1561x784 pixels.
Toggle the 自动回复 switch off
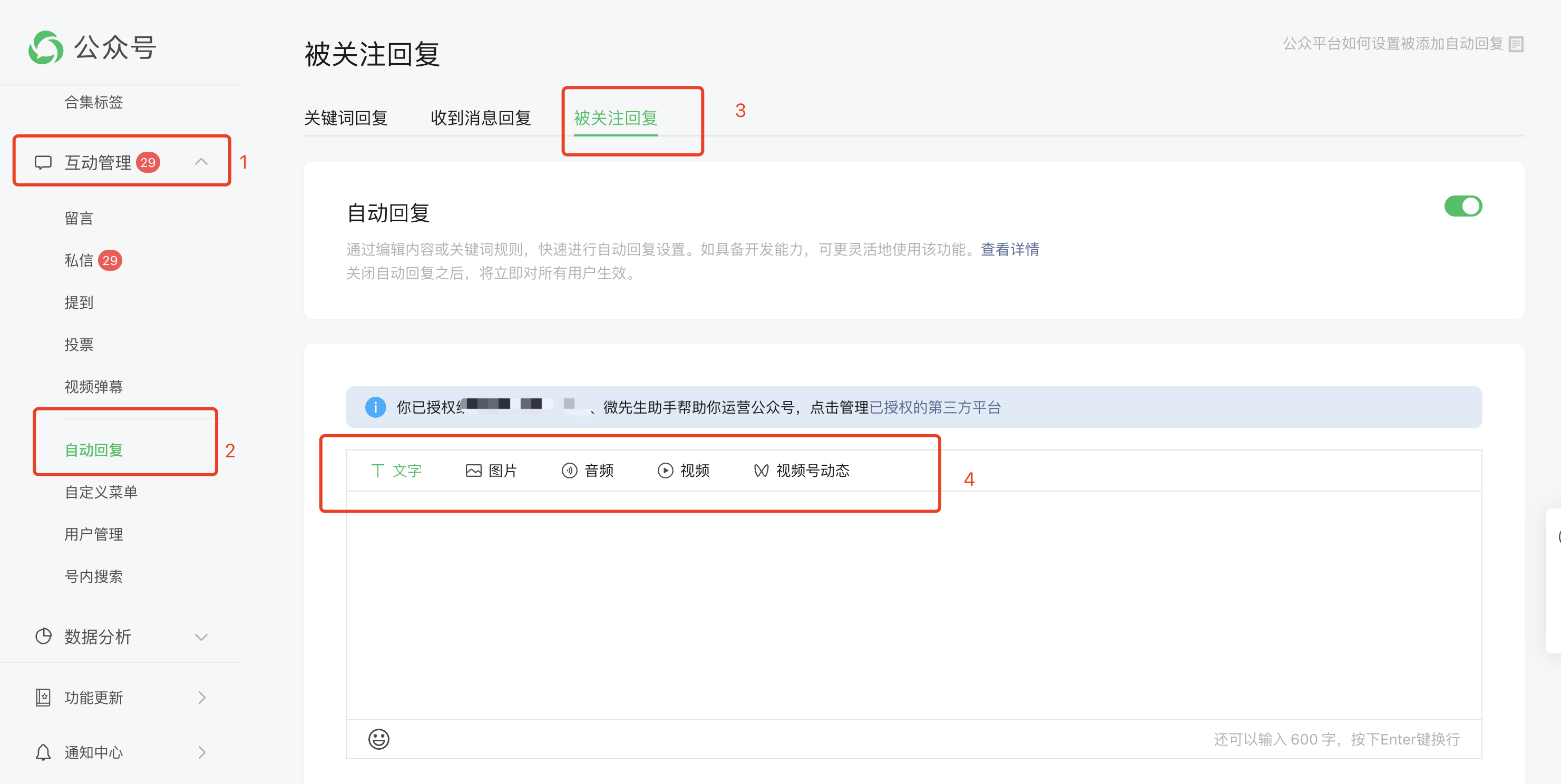1462,206
